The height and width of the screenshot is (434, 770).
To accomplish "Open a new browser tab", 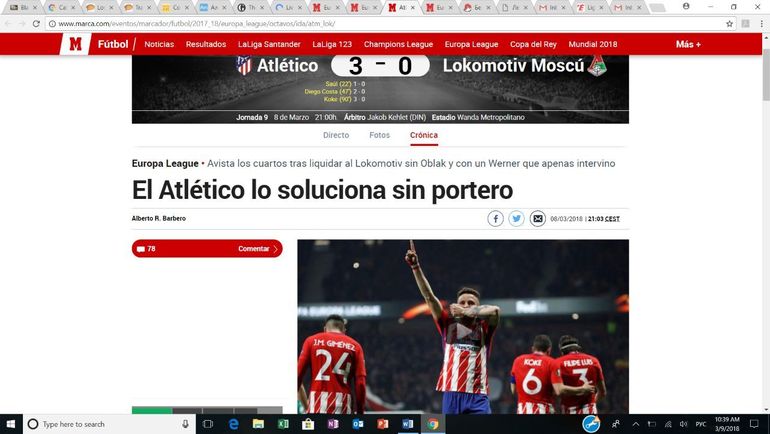I will pyautogui.click(x=657, y=8).
